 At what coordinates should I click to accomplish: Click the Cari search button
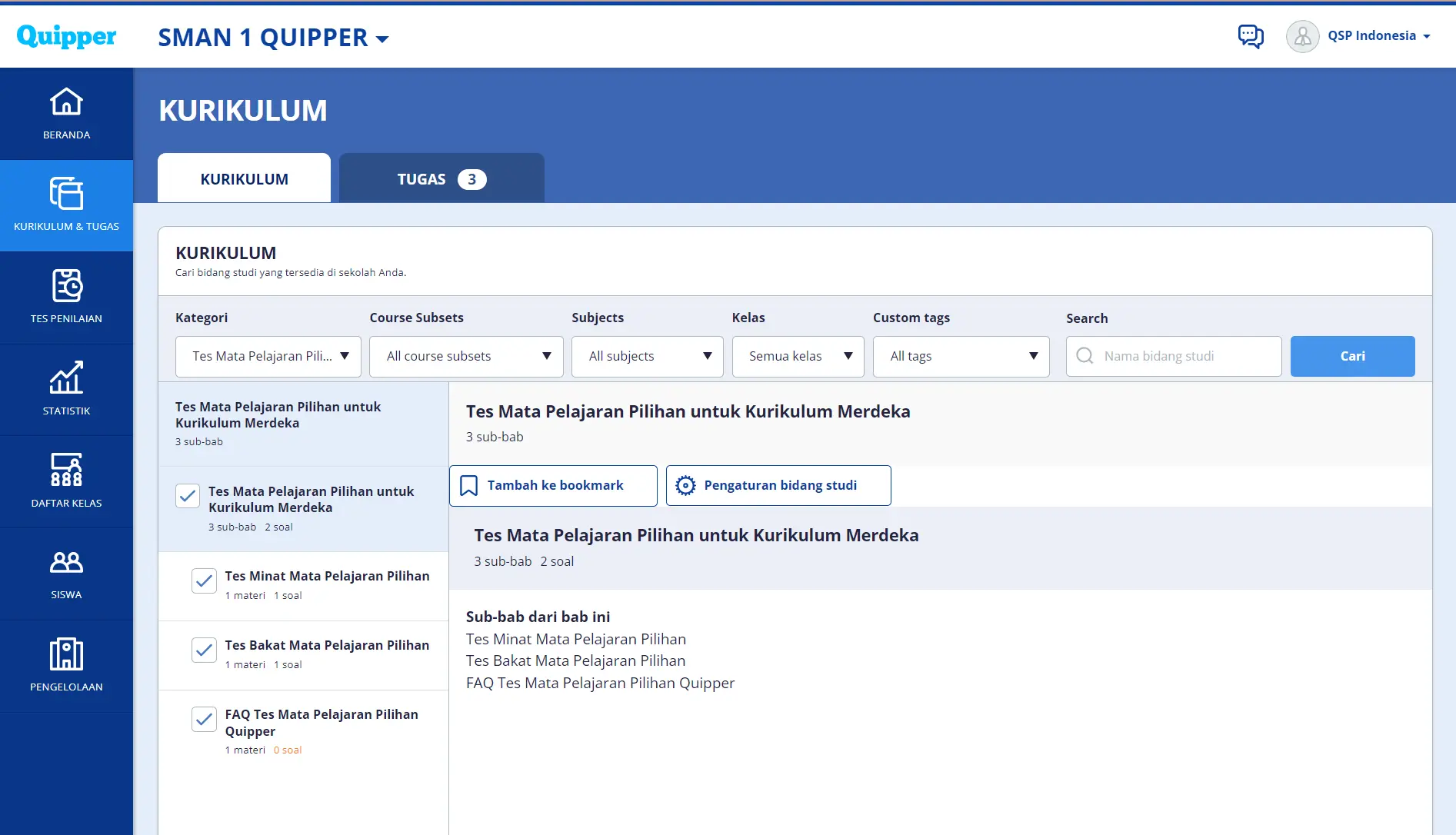click(1352, 356)
